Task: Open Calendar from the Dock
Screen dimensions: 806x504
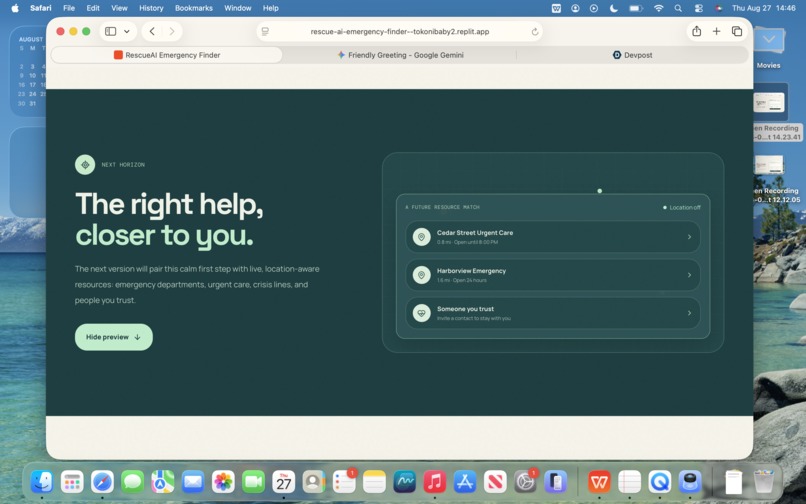Action: [x=284, y=482]
